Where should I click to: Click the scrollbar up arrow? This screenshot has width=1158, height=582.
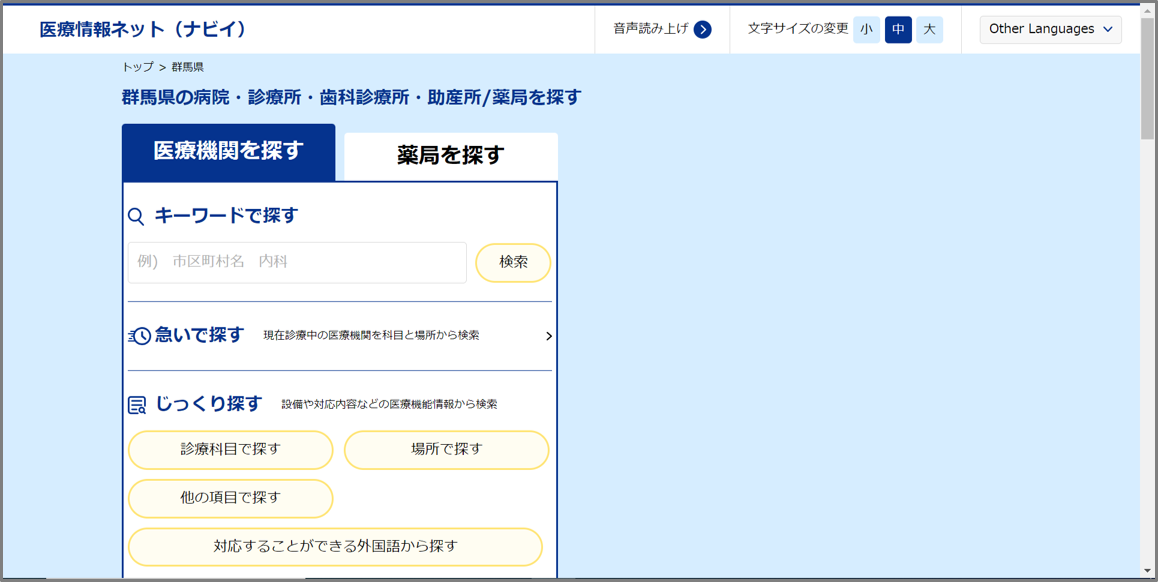tap(1147, 10)
